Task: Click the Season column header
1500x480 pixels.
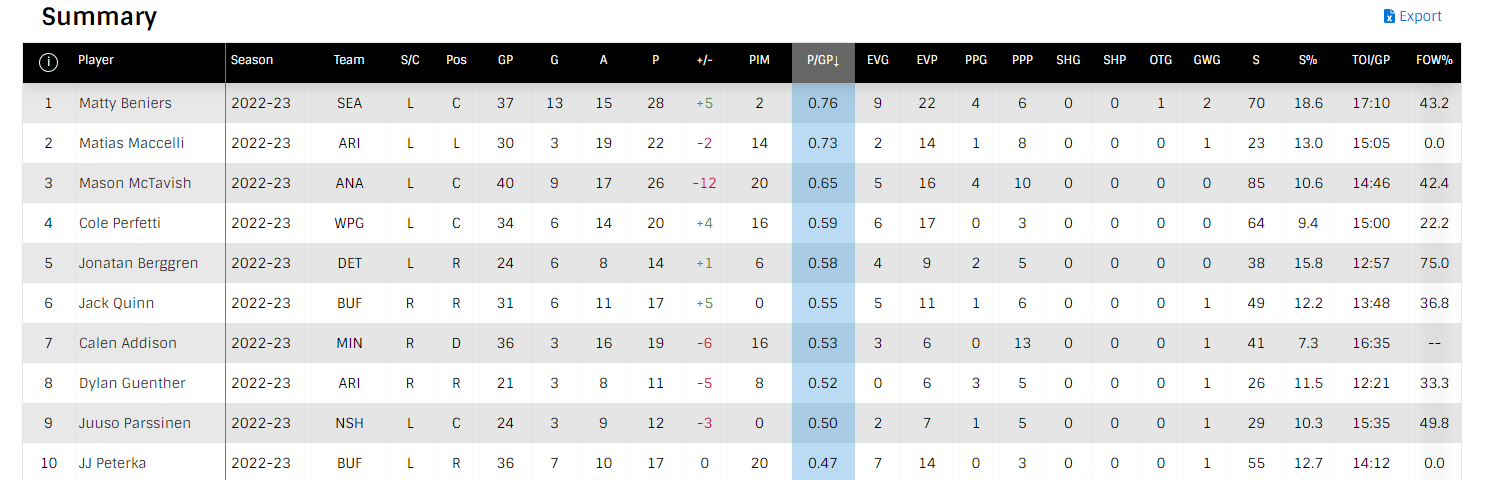Action: 252,60
